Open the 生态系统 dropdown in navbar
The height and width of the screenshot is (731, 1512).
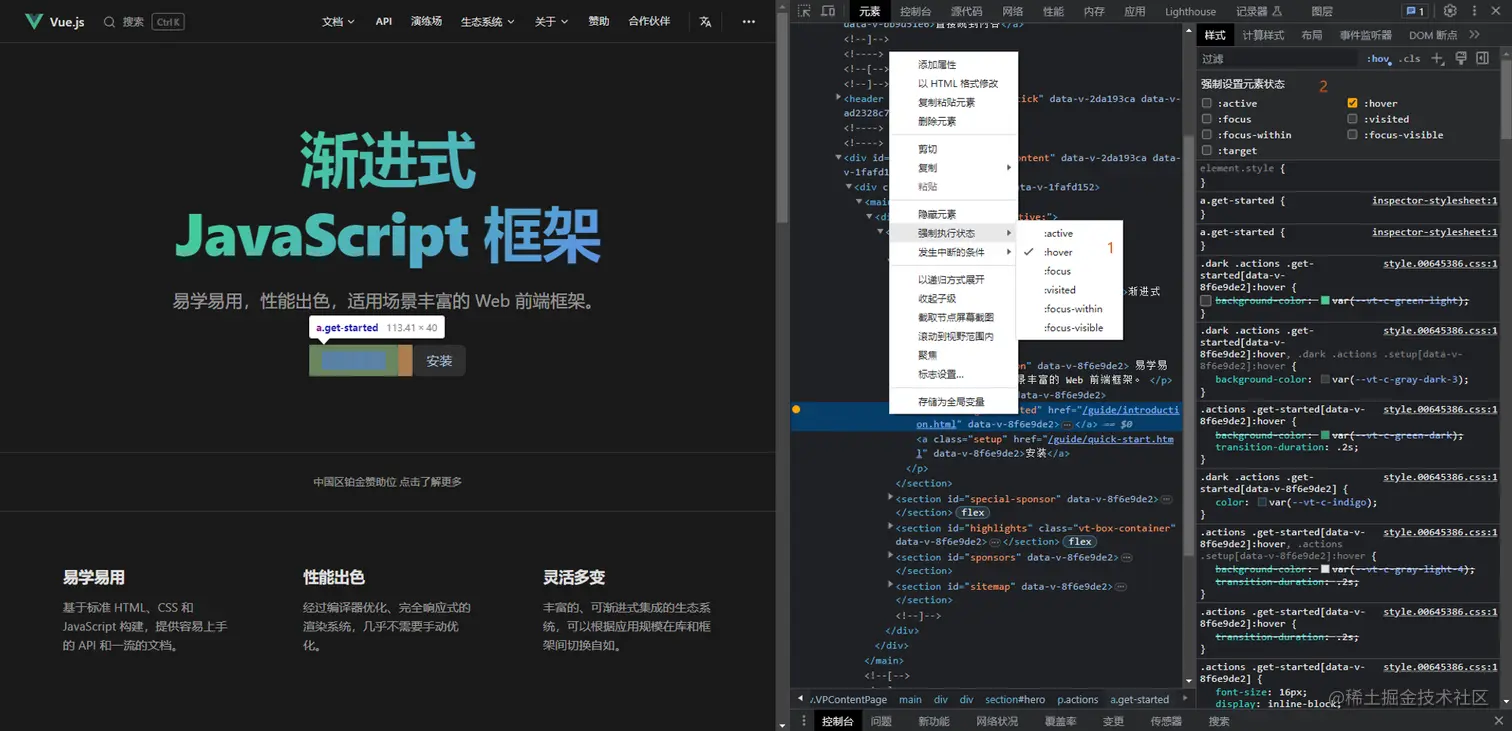(x=487, y=21)
